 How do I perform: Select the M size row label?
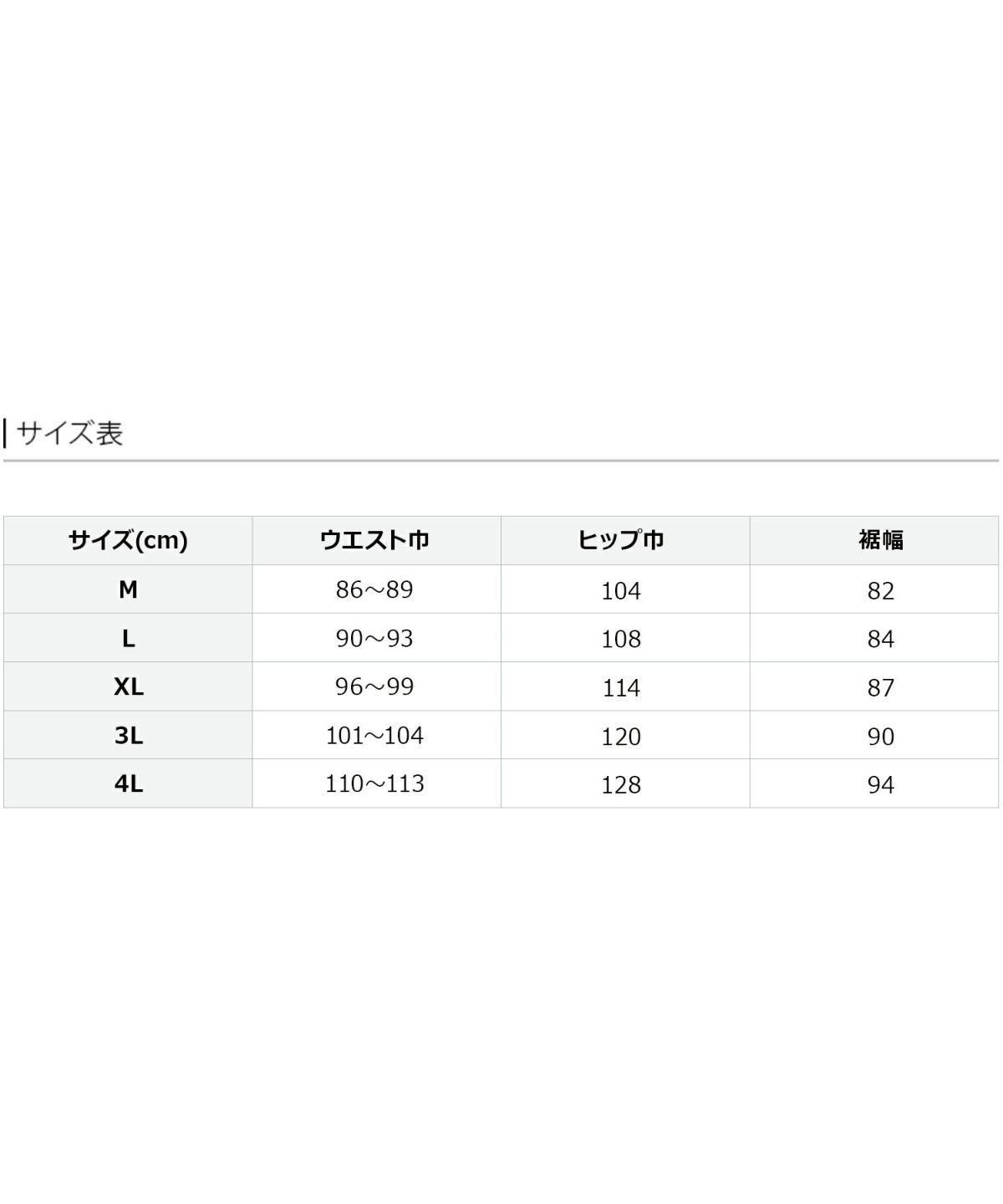click(x=128, y=590)
